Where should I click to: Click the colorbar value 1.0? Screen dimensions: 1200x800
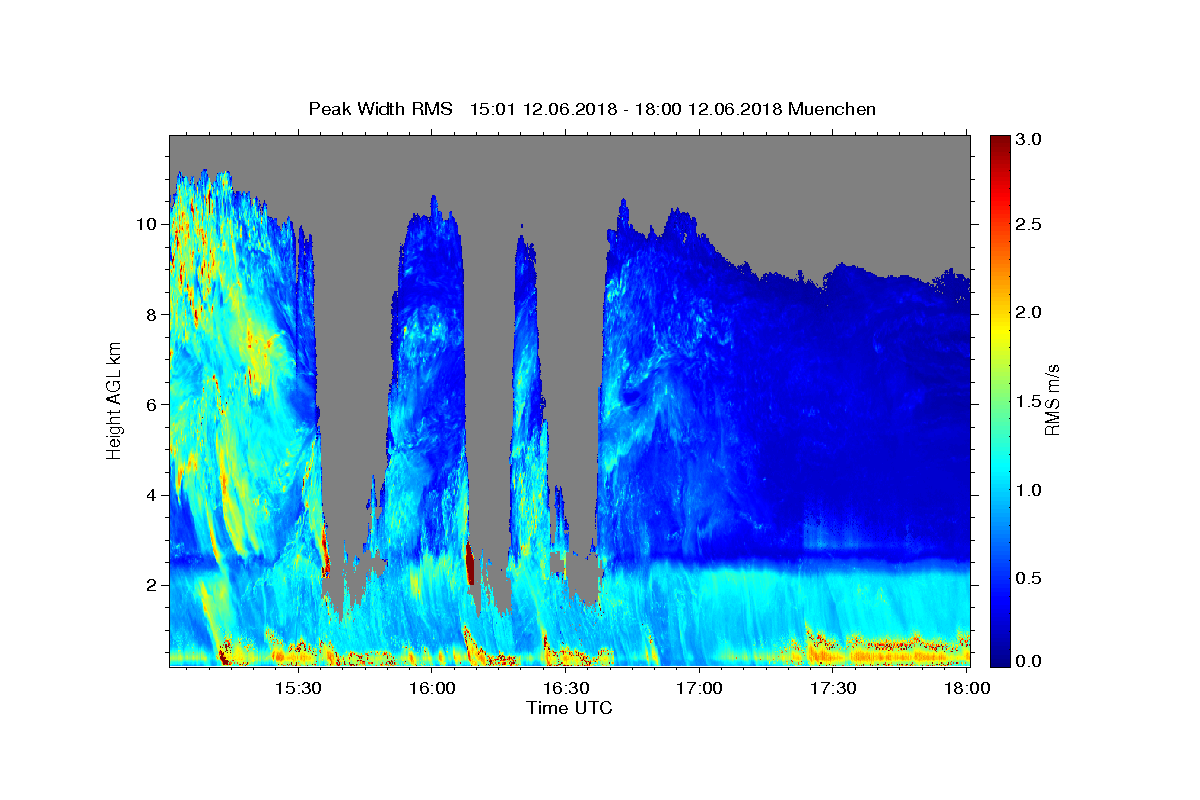point(1029,490)
